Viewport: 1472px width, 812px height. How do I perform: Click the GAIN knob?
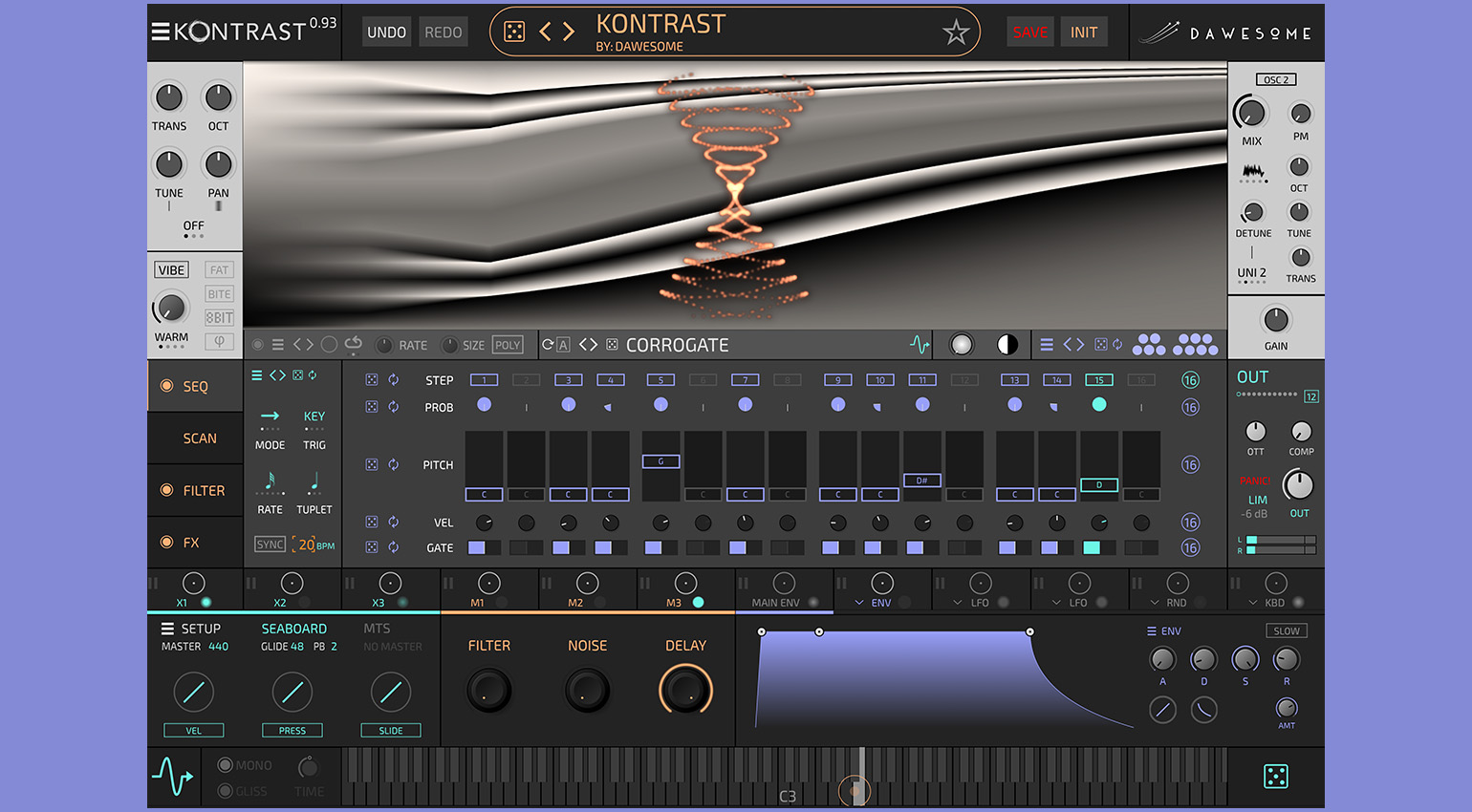click(x=1276, y=320)
